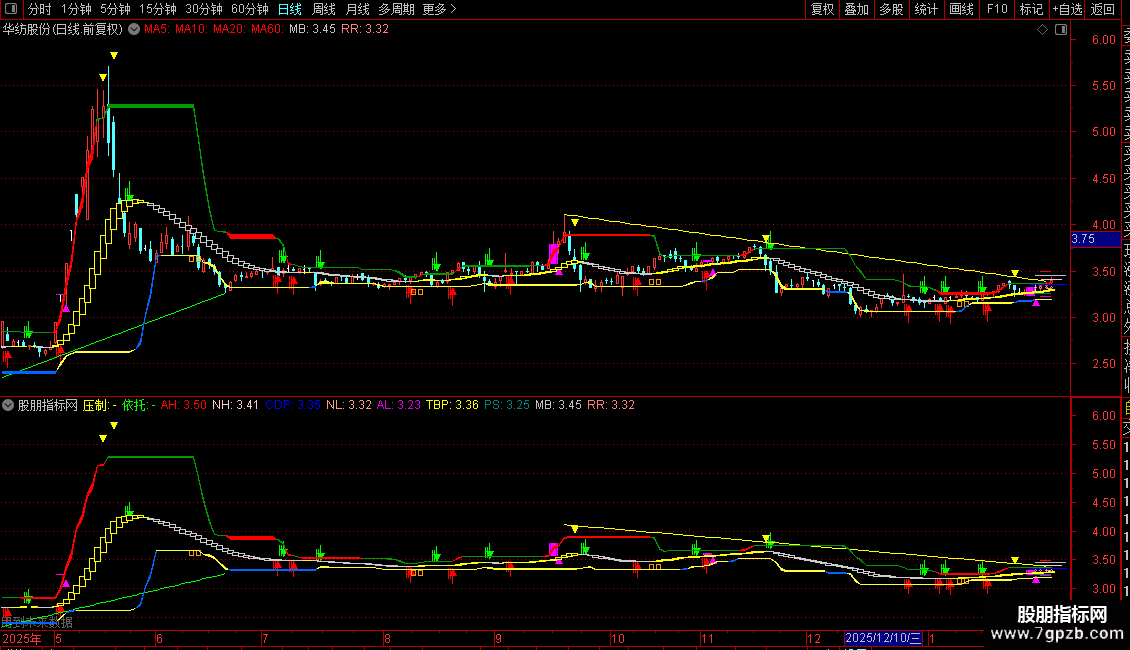Select the 15分钟 period tab
The width and height of the screenshot is (1130, 650).
pos(158,9)
